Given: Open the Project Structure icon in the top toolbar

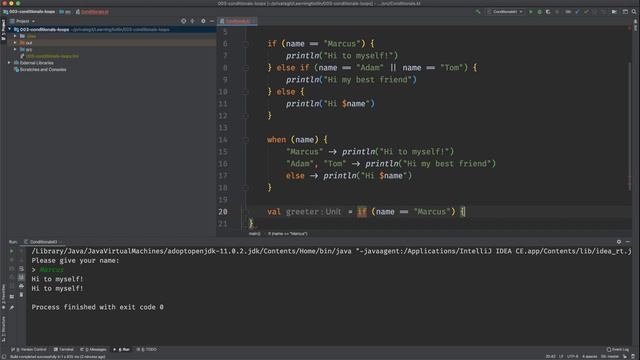Looking at the screenshot, I should pyautogui.click(x=625, y=12).
